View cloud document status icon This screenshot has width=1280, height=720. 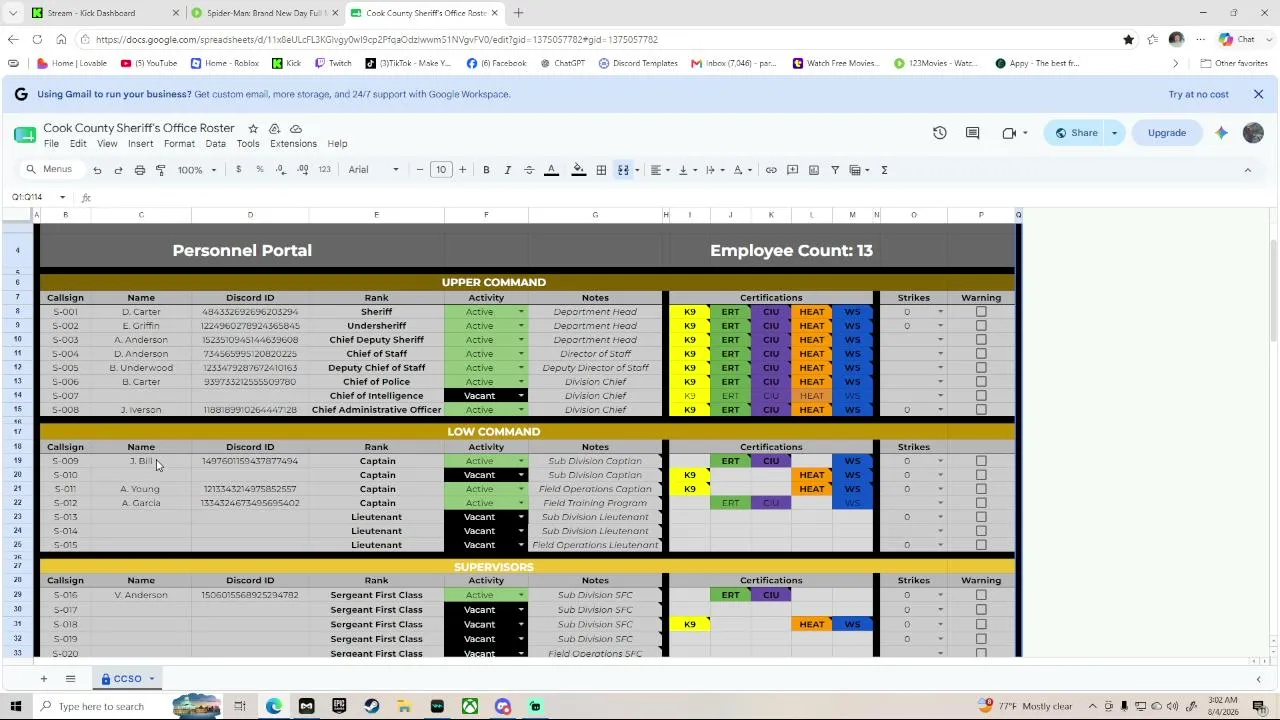[x=296, y=129]
